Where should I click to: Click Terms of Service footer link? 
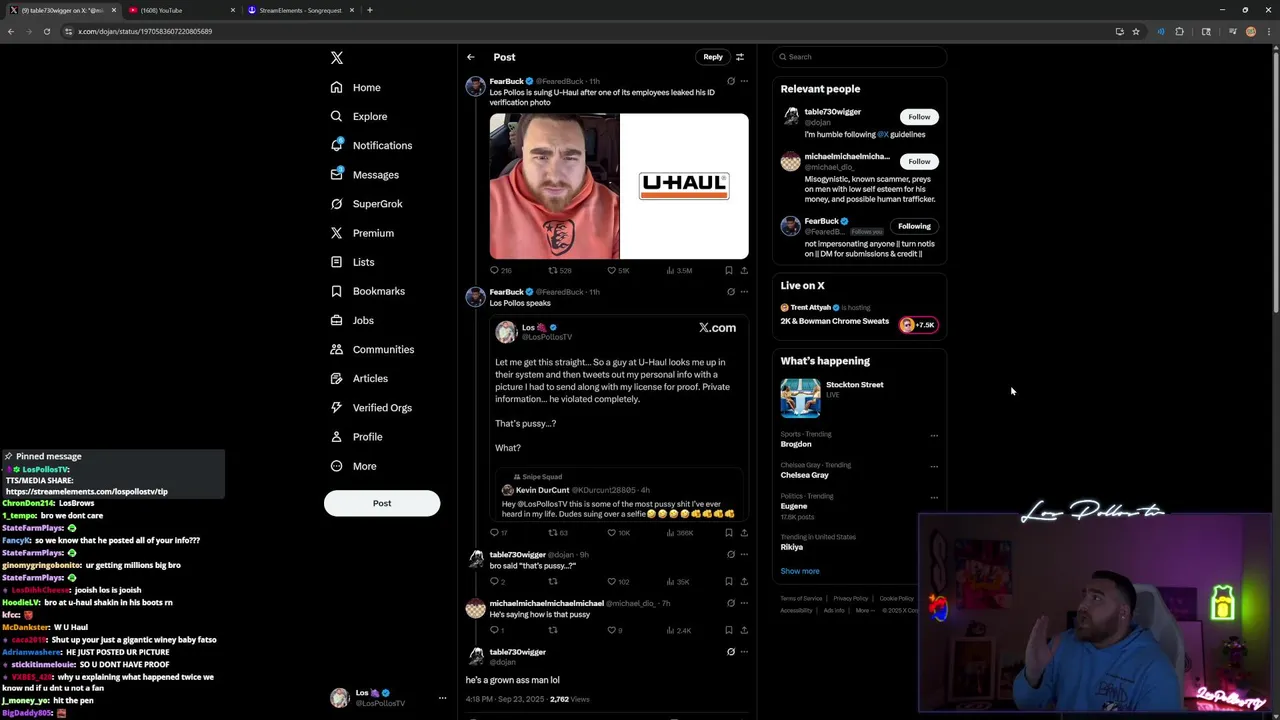tap(801, 598)
